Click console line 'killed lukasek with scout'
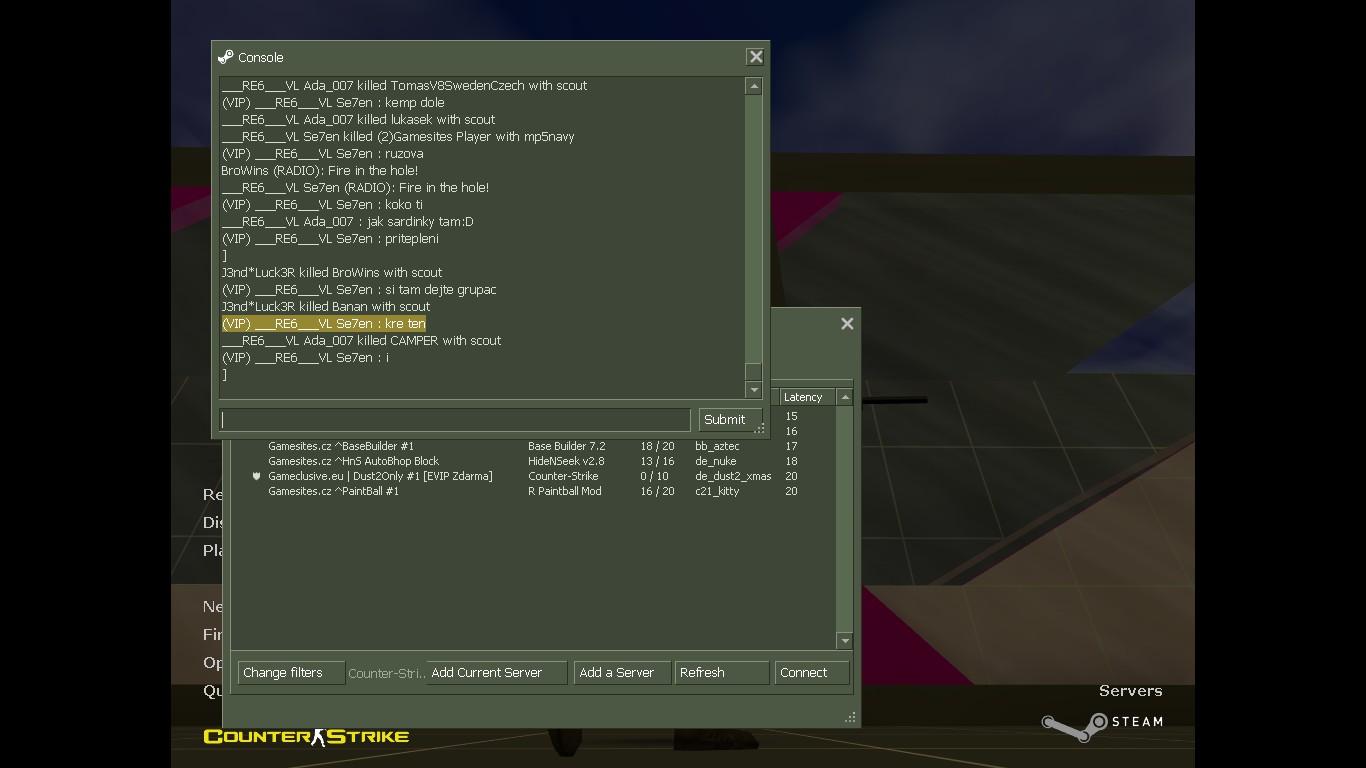Screen dimensions: 1366x768 (x=358, y=119)
